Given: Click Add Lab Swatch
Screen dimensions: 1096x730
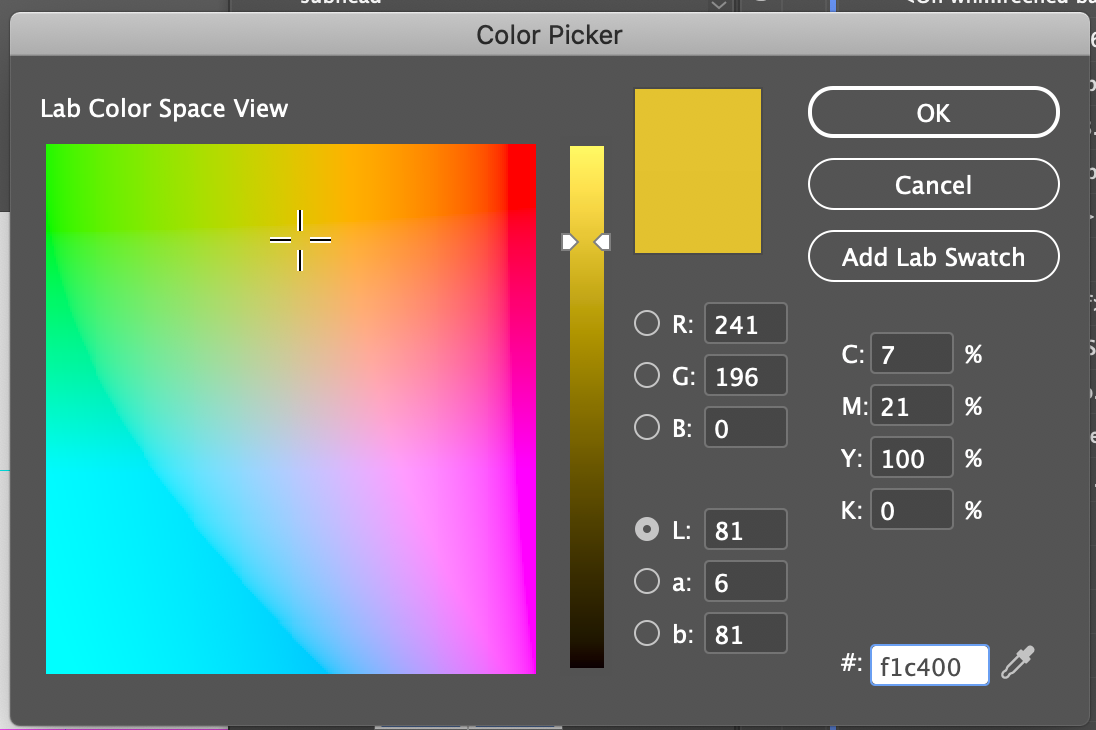Looking at the screenshot, I should (x=932, y=256).
